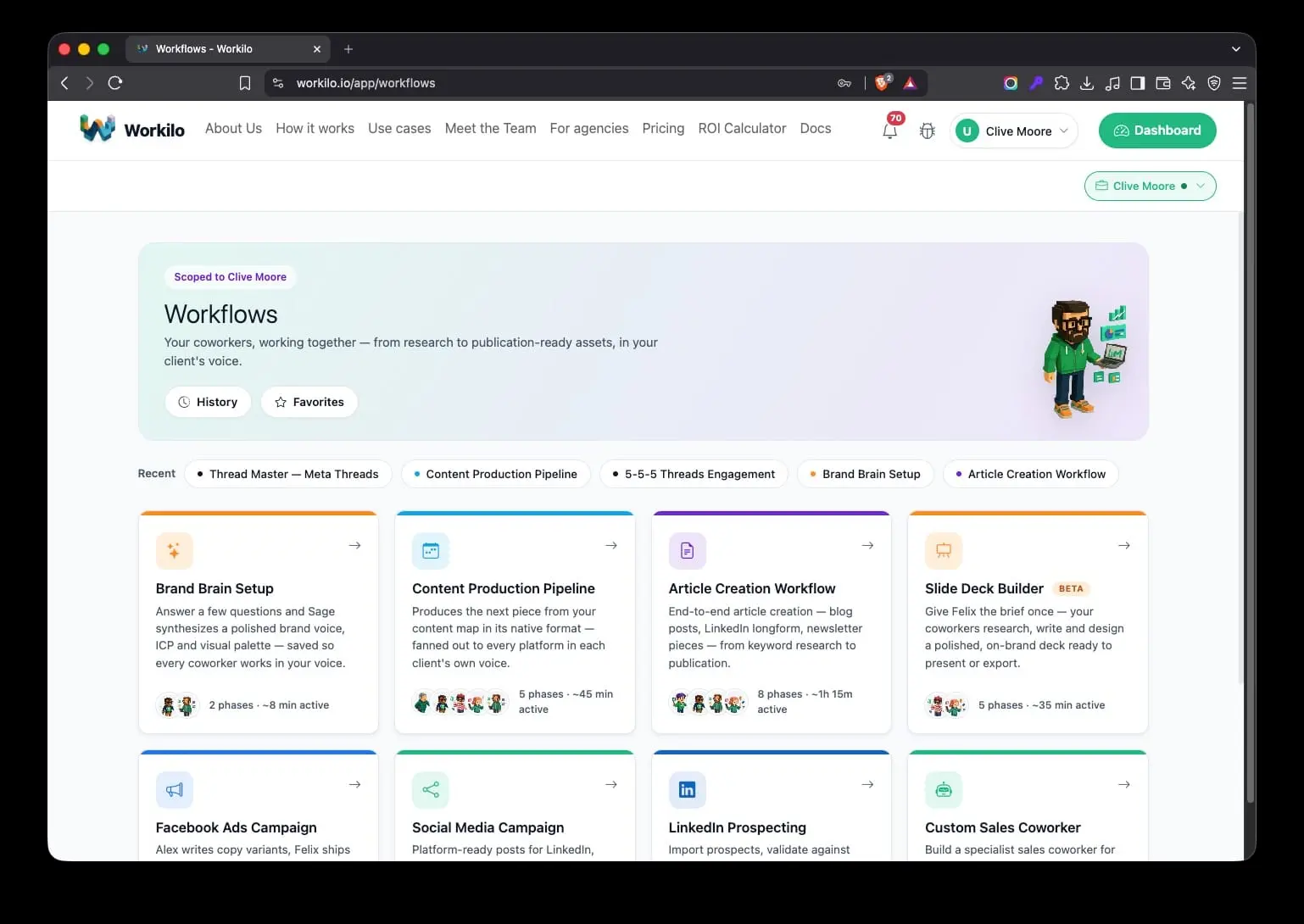
Task: Open a new browser tab with plus
Action: (348, 49)
